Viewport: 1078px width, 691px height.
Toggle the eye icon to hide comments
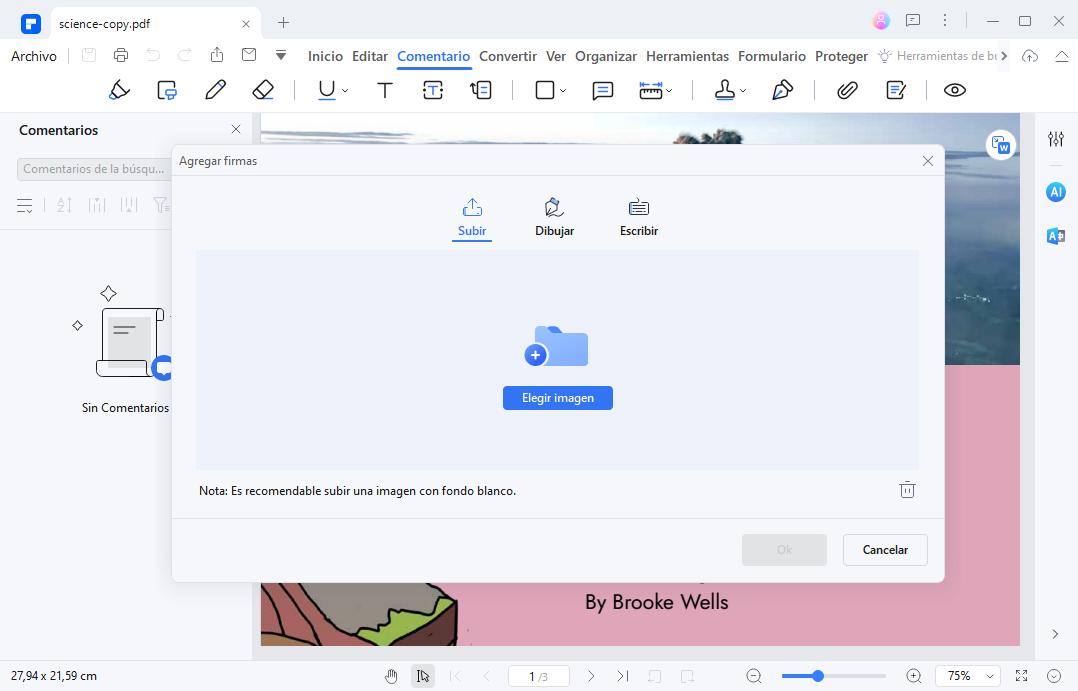coord(954,90)
